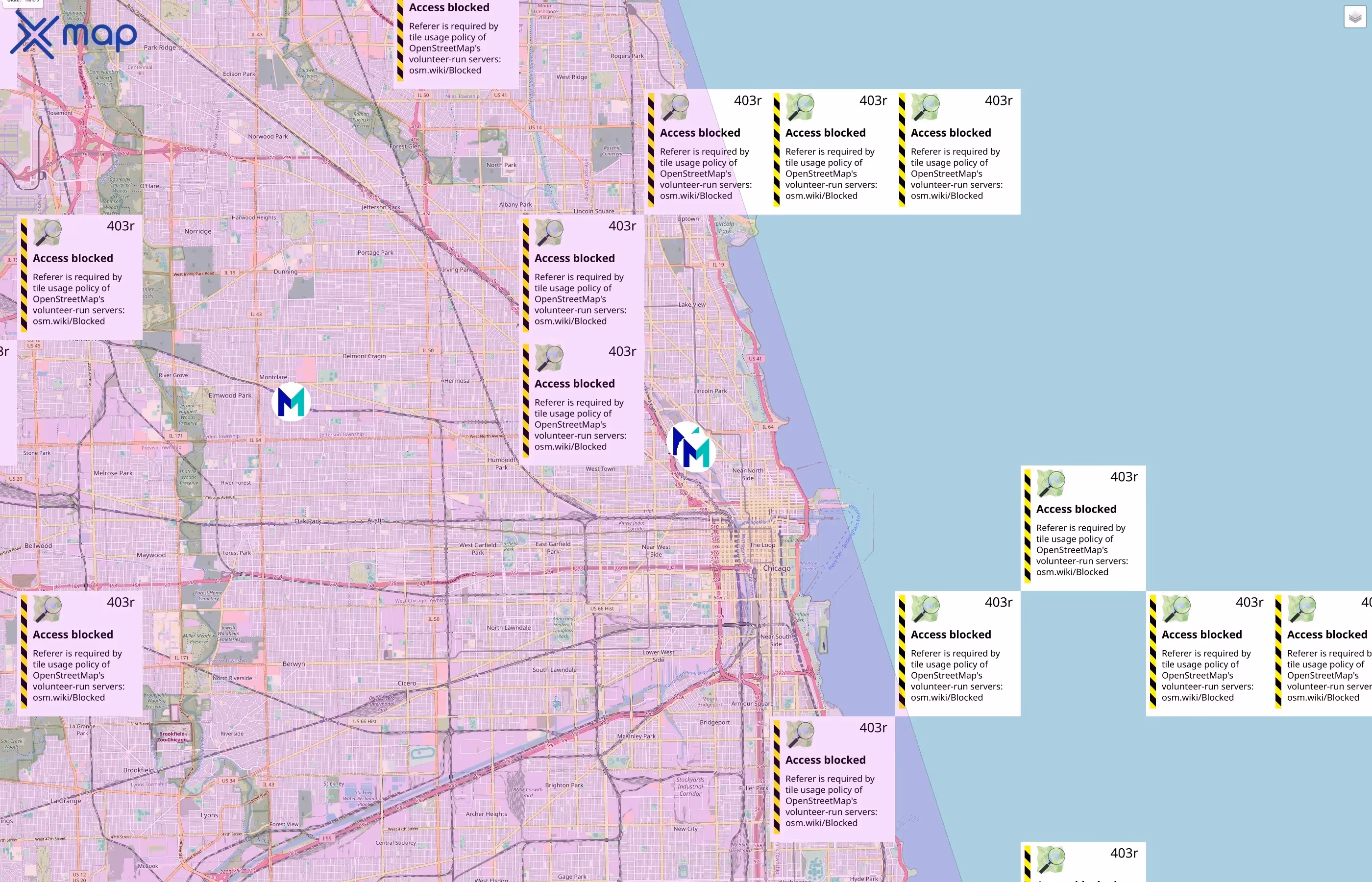The image size is (1372, 882).
Task: Click the 'Jefferson Park' label
Action: pos(381,207)
